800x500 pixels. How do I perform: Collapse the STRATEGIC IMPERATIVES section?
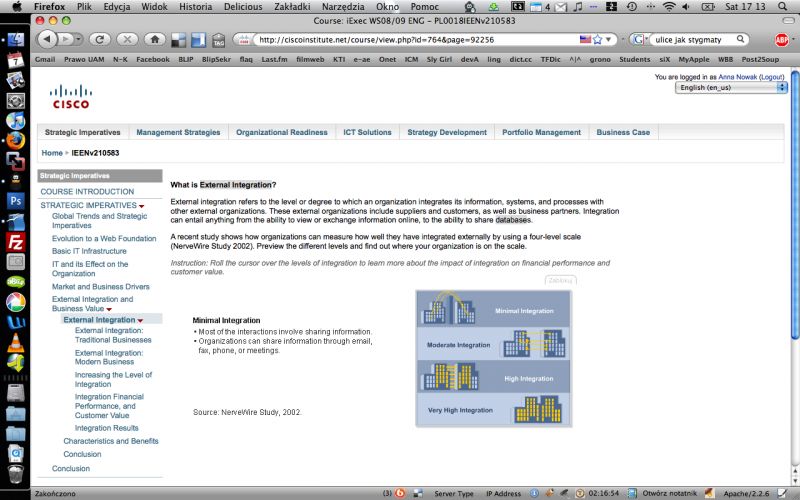pos(141,206)
